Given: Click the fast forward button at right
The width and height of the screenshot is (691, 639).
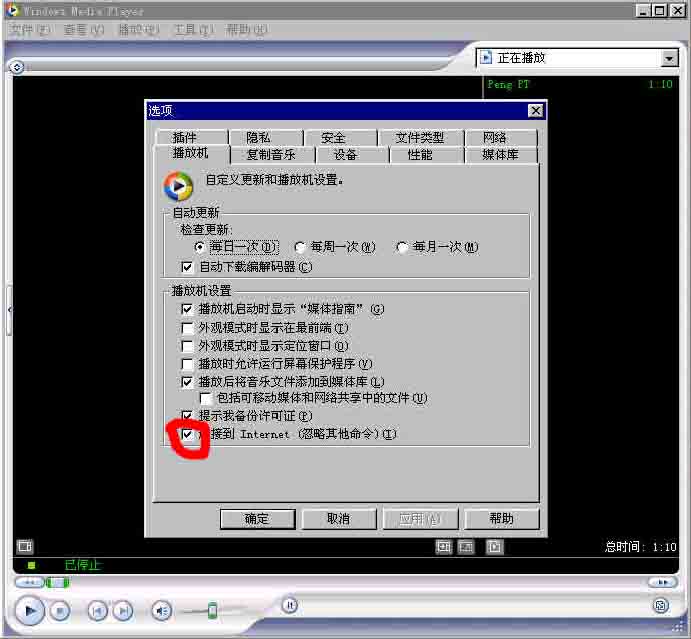Looking at the screenshot, I should (662, 582).
